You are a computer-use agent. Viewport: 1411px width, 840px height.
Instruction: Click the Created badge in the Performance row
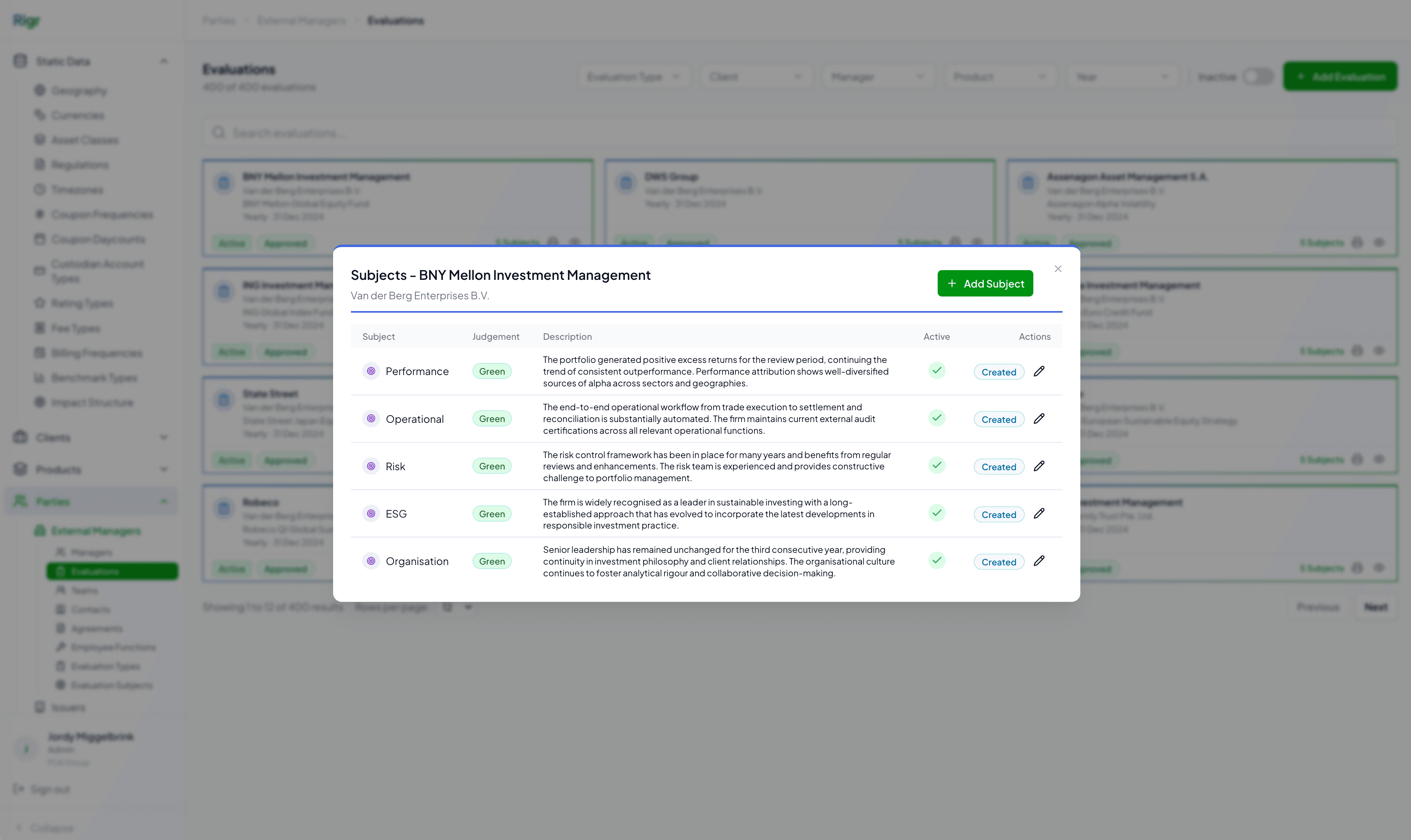click(998, 372)
